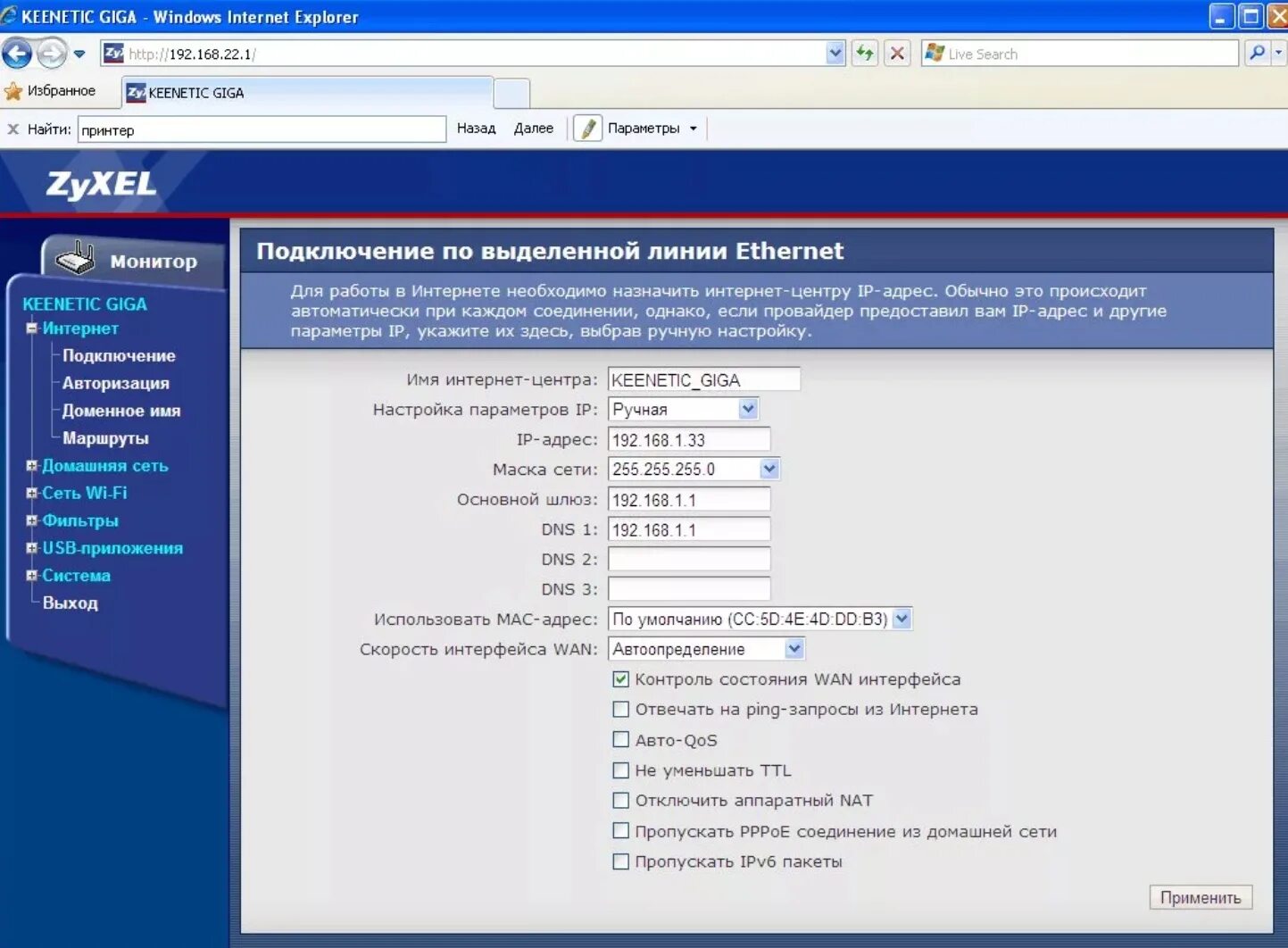Open the search provider dropdown arrow
Image resolution: width=1288 pixels, height=948 pixels.
coord(1278,54)
